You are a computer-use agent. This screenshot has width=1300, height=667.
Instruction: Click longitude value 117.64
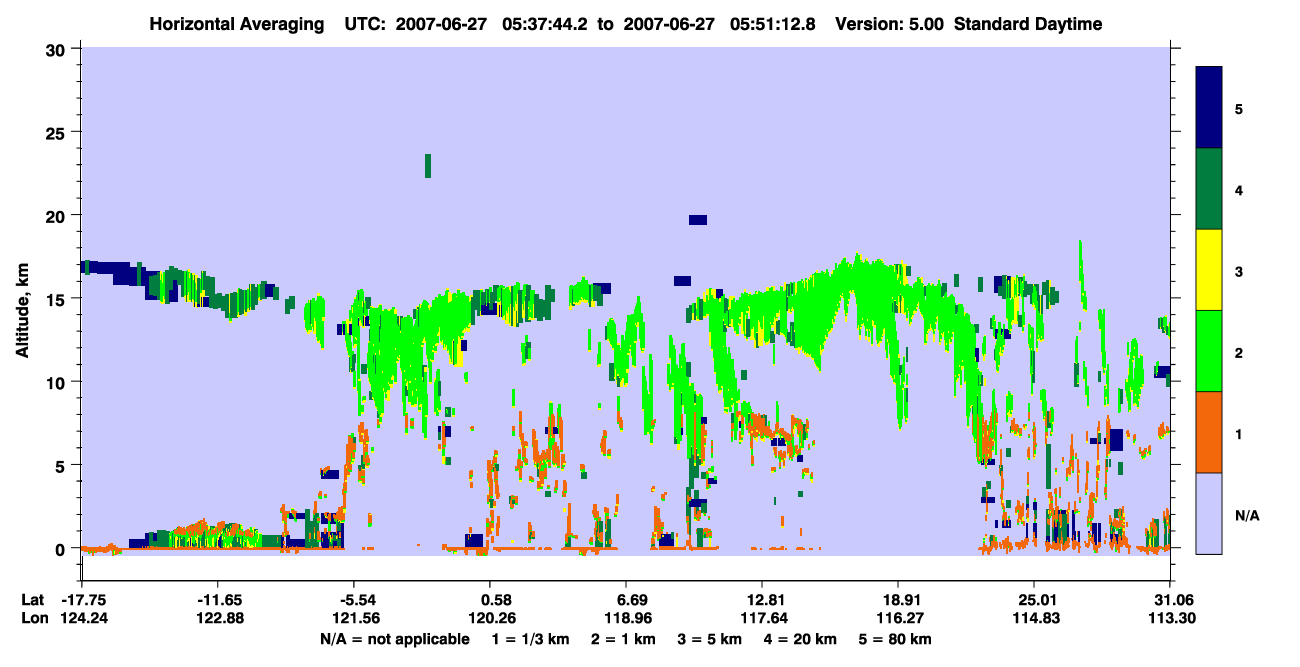pos(763,618)
